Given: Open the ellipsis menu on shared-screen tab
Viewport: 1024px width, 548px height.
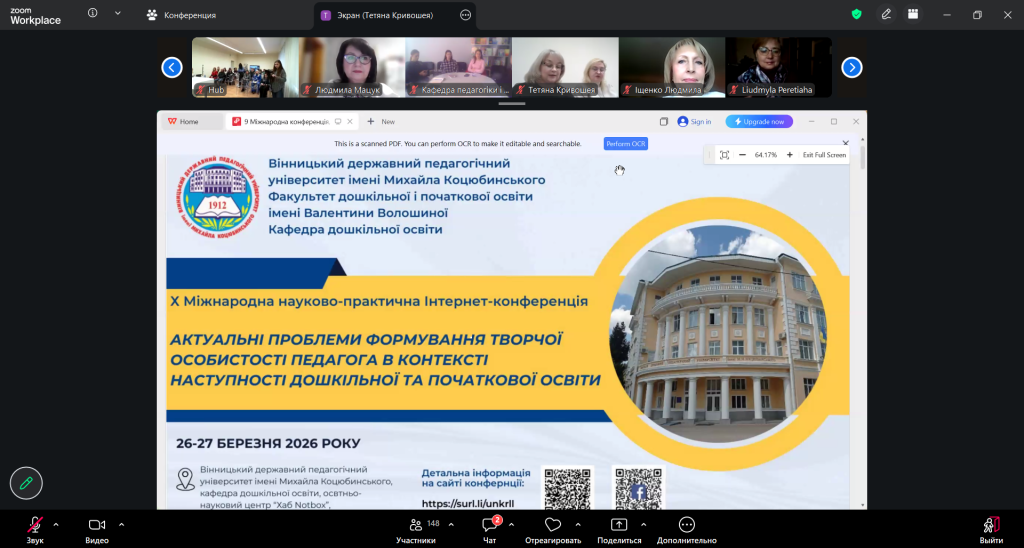Looking at the screenshot, I should (x=465, y=15).
